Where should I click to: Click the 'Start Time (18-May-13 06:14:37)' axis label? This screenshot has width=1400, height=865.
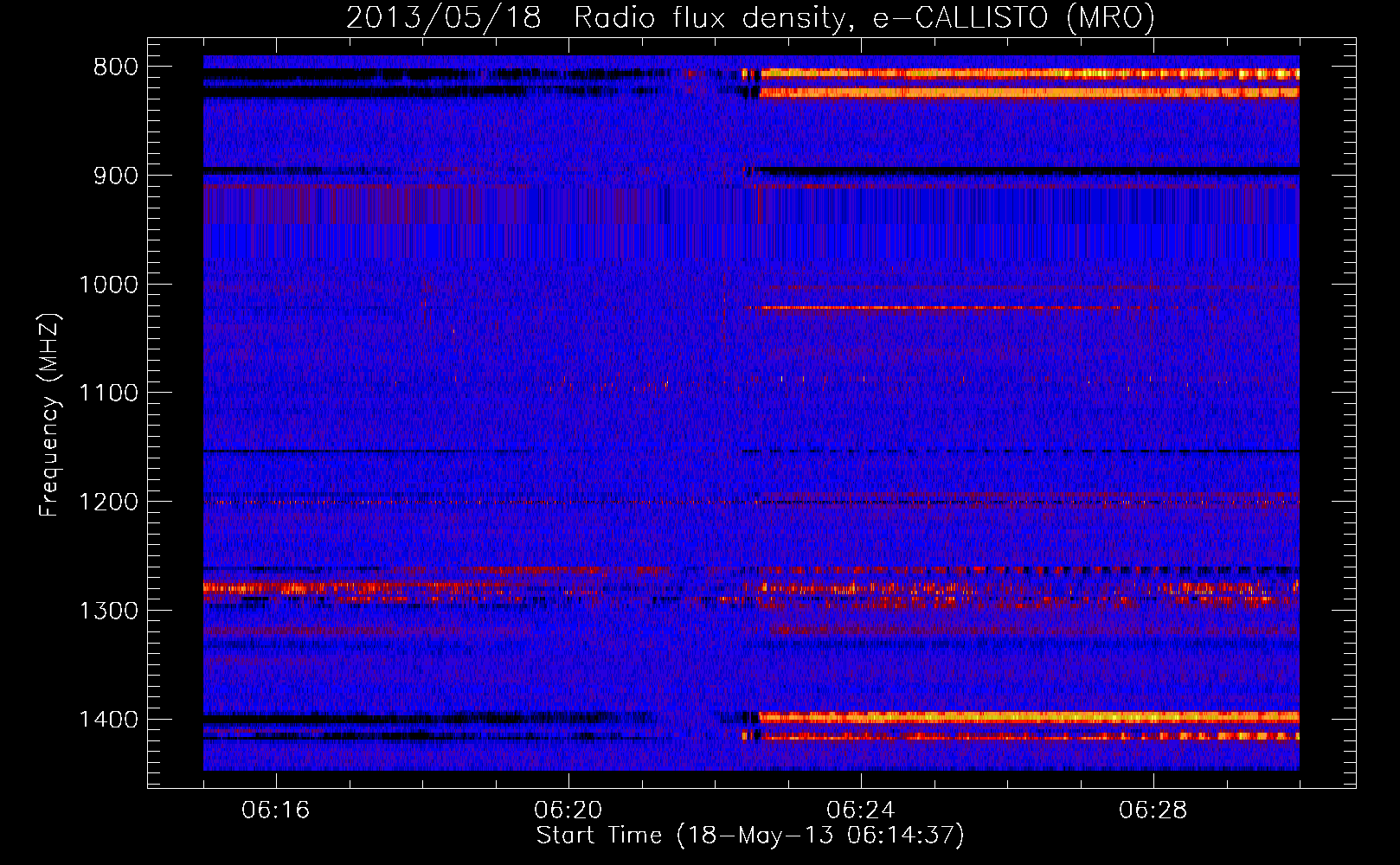point(750,836)
